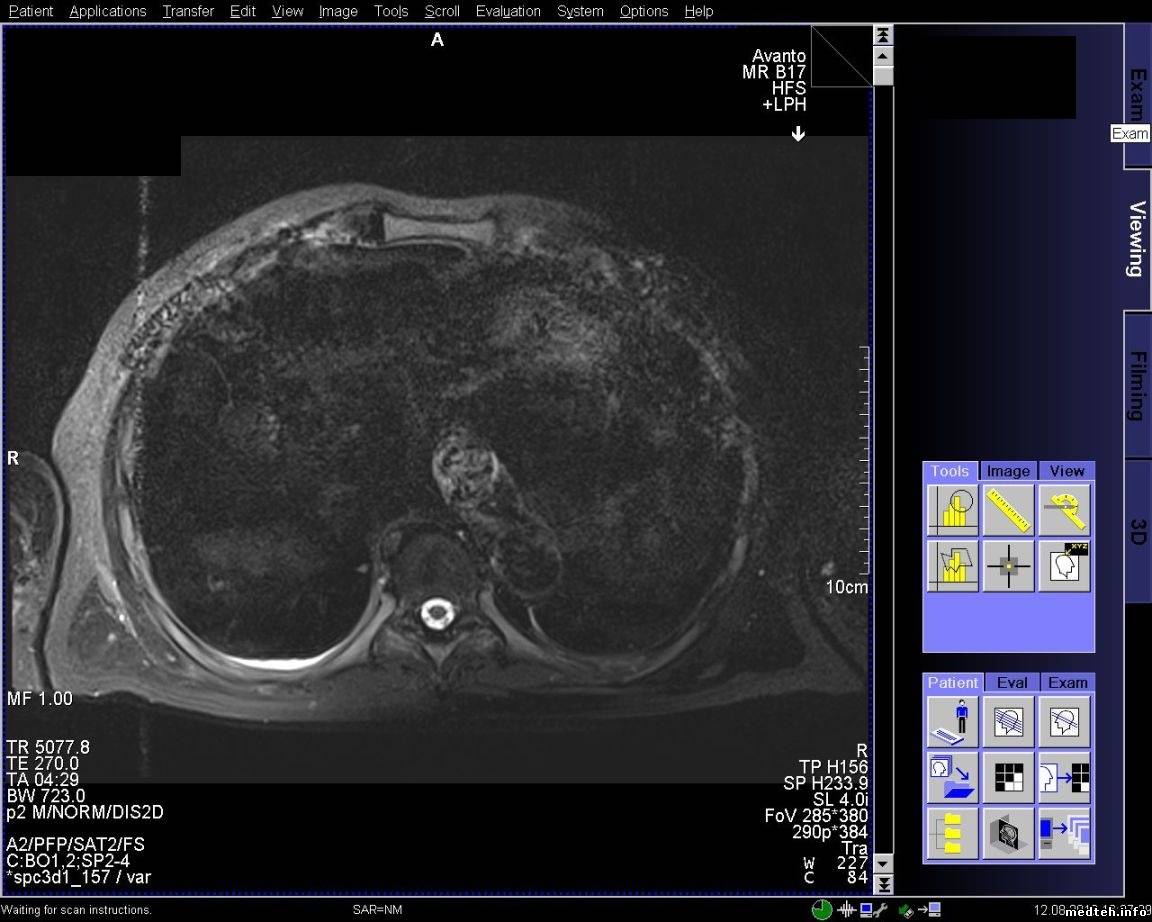
Task: Open the patient browser folder tree icon
Action: [x=952, y=833]
